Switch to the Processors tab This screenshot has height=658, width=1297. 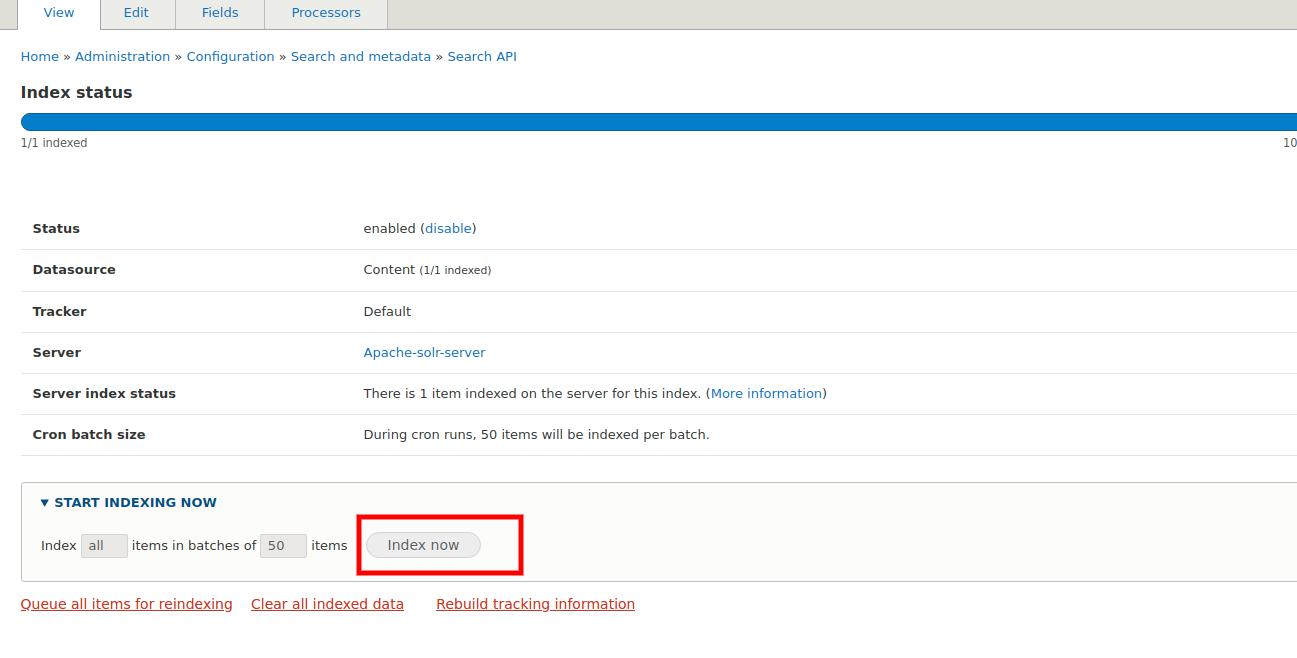[325, 13]
